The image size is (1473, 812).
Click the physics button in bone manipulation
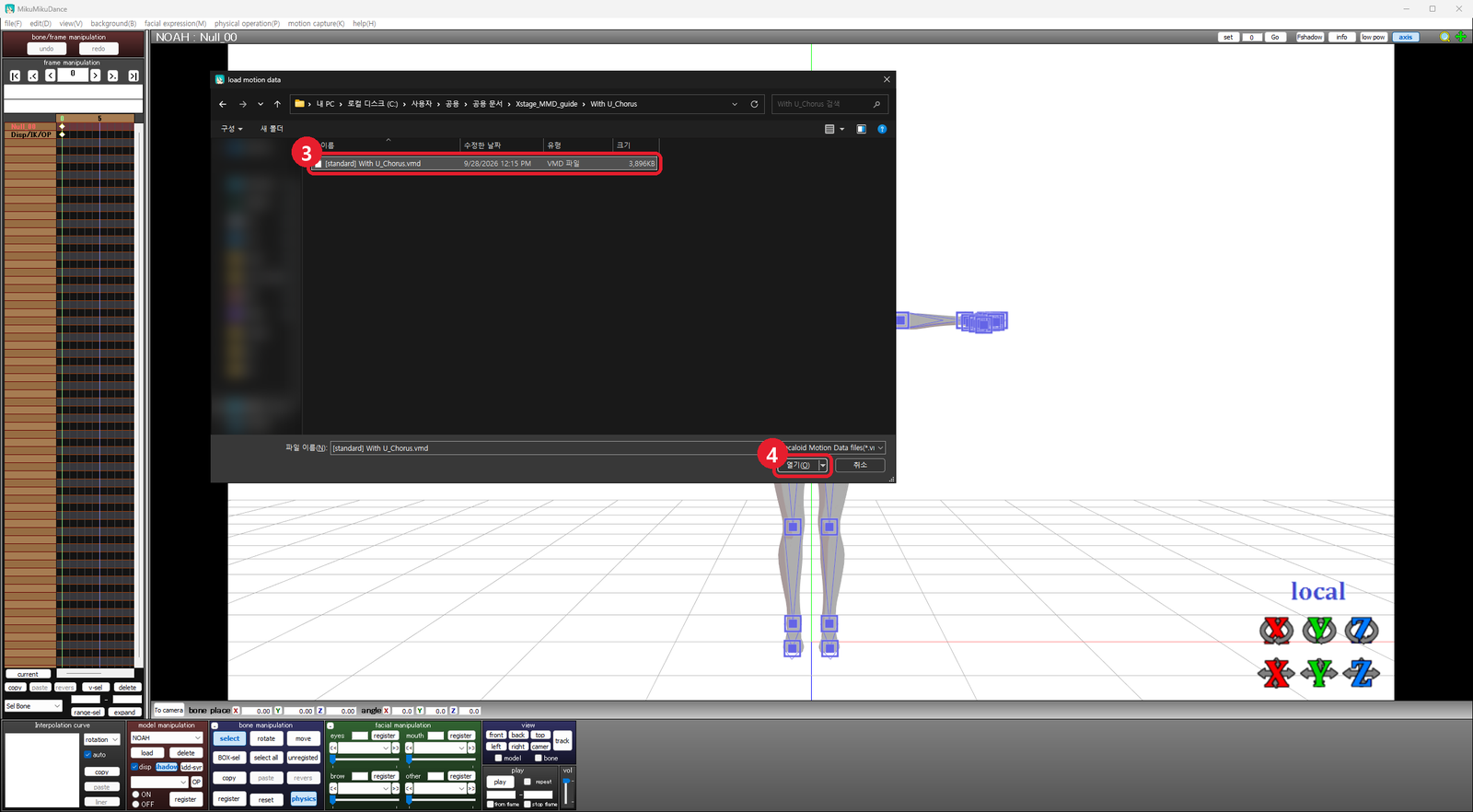(304, 798)
